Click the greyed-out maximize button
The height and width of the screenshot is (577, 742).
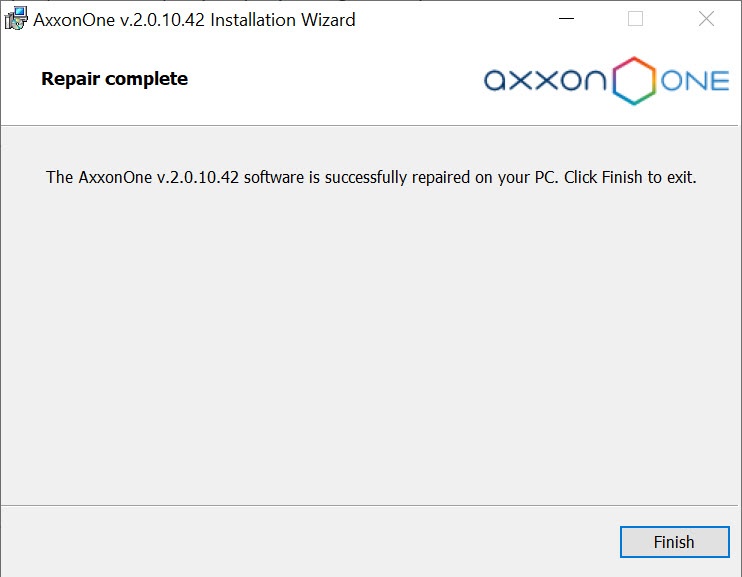click(x=635, y=19)
